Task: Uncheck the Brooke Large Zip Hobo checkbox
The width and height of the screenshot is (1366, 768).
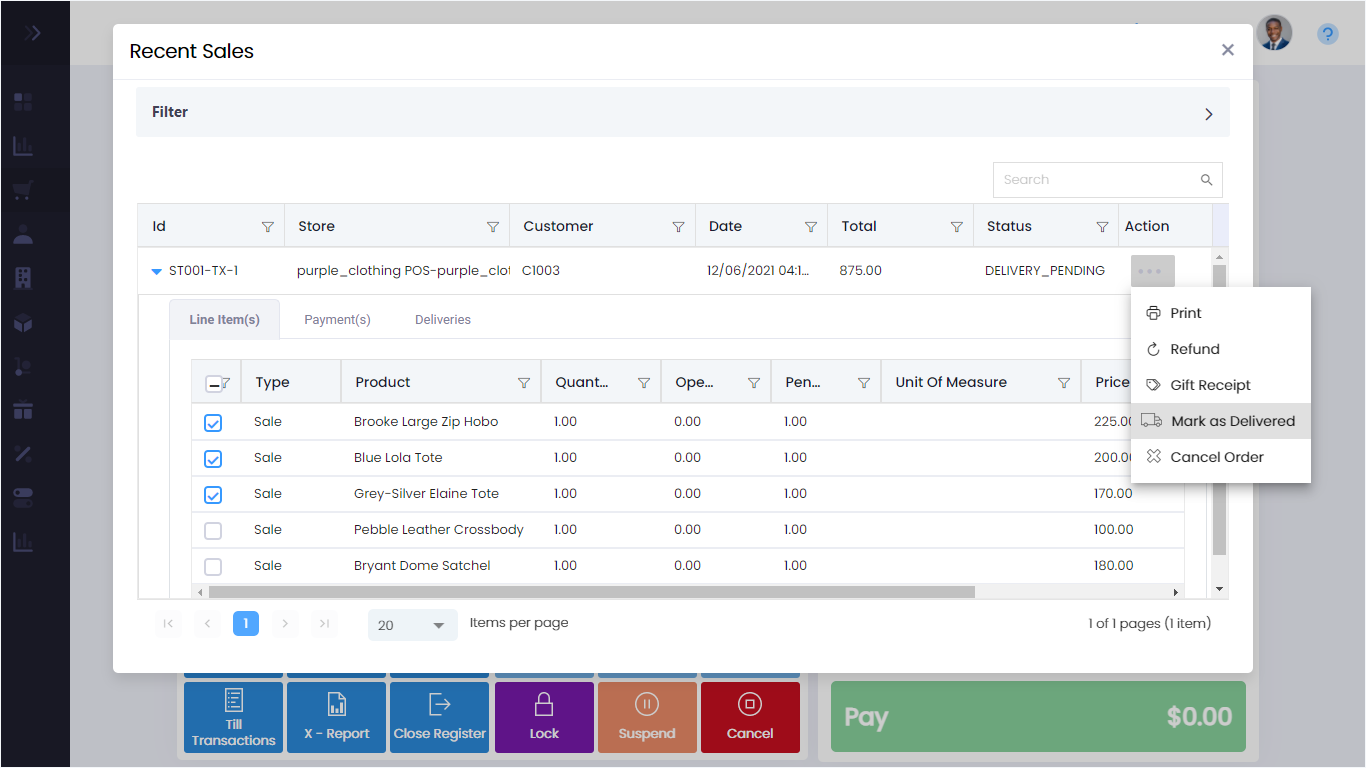Action: [x=213, y=423]
